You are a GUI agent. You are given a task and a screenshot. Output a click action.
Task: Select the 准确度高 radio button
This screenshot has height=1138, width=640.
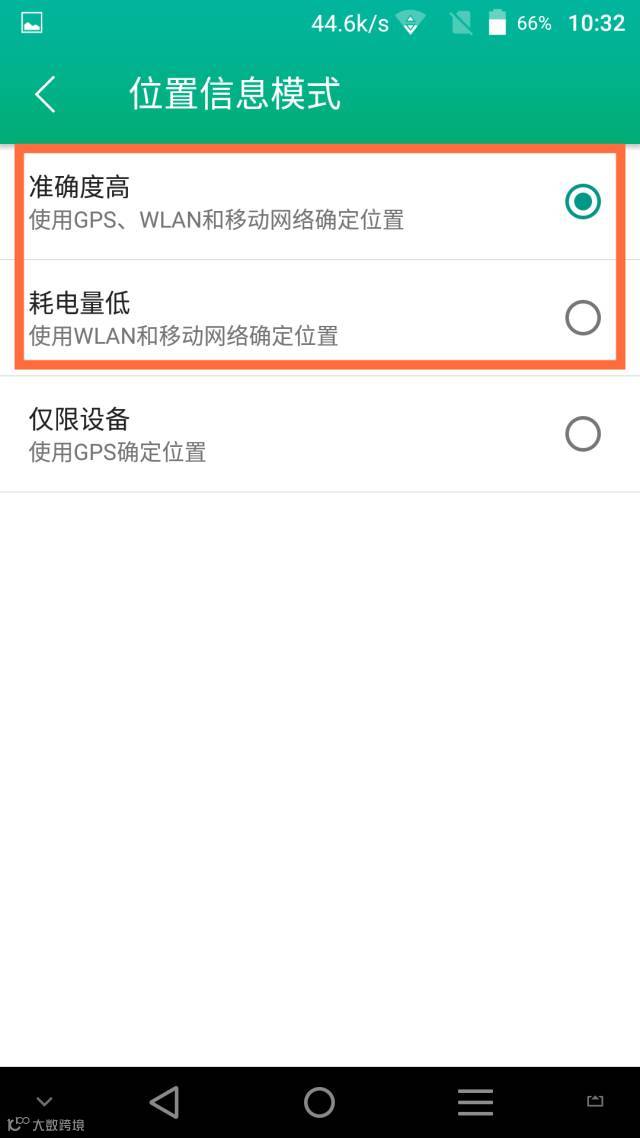click(x=583, y=202)
